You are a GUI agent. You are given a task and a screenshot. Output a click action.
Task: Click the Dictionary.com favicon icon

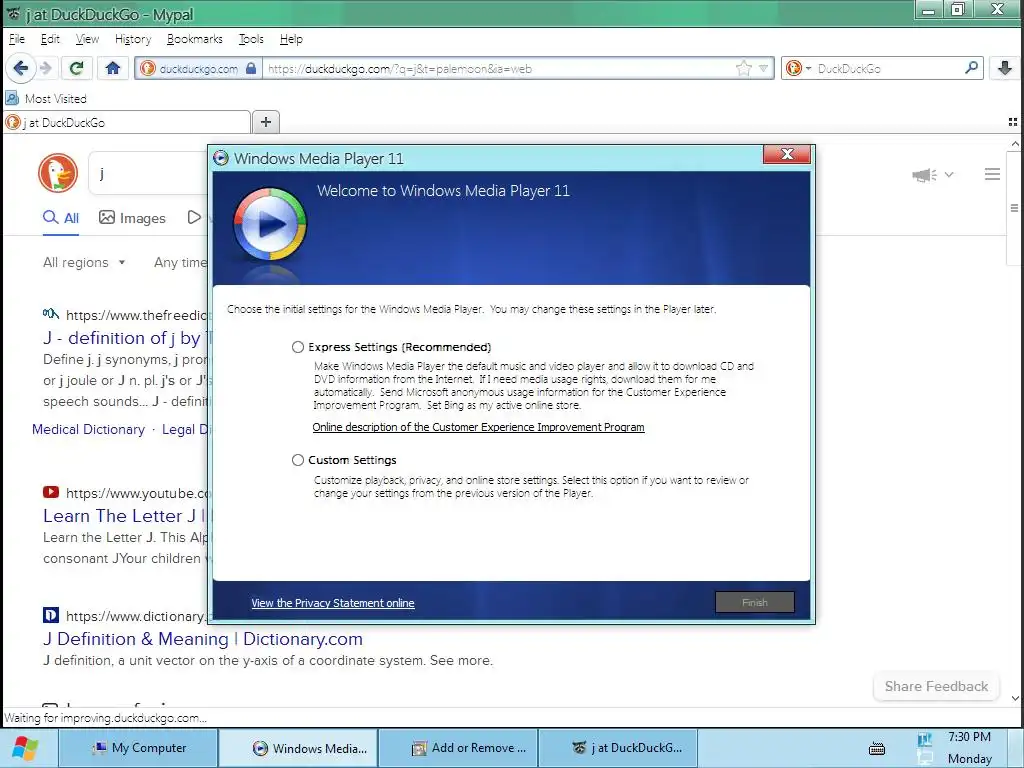coord(51,615)
